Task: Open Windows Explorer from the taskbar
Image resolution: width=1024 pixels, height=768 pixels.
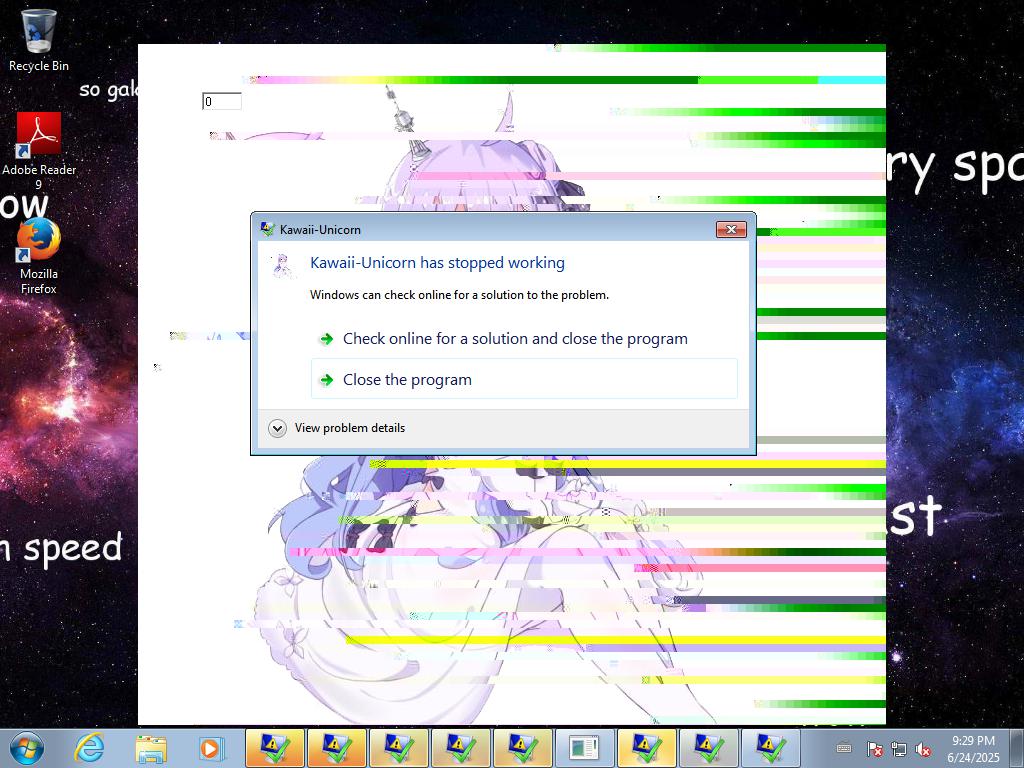Action: pyautogui.click(x=151, y=748)
